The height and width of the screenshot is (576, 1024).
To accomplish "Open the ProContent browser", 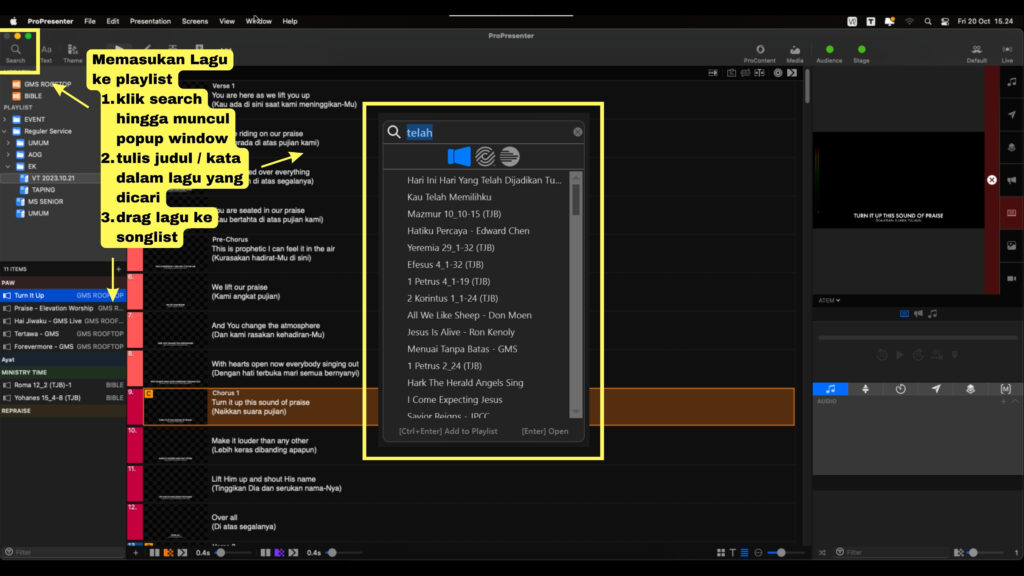I will tap(760, 53).
